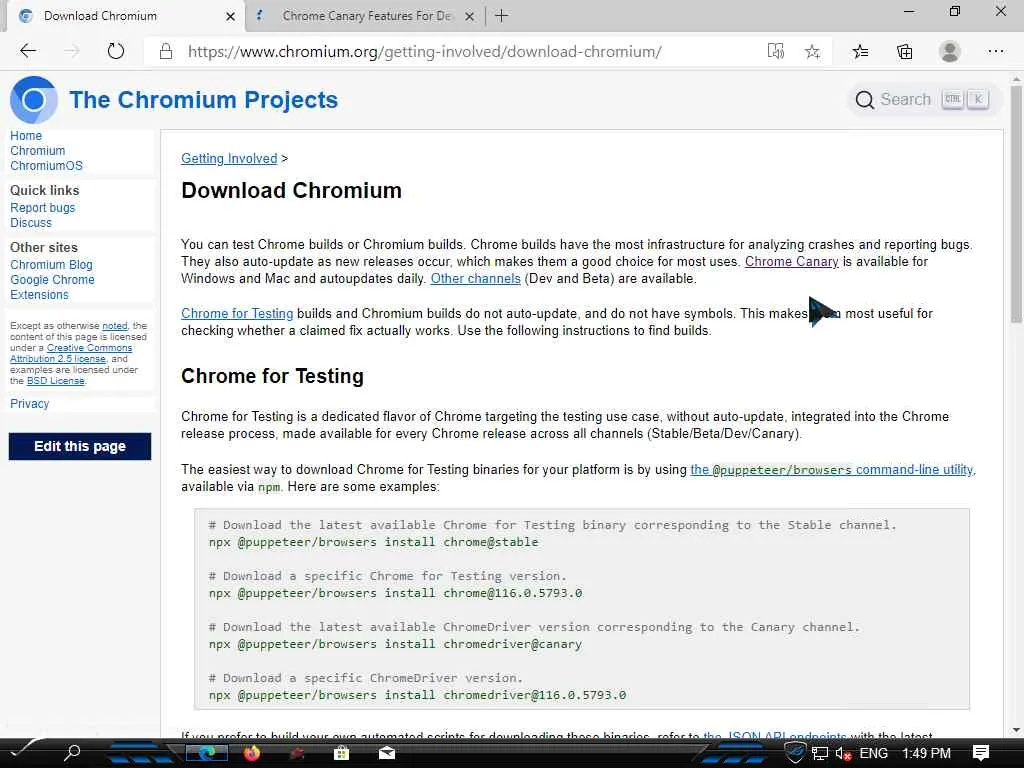This screenshot has height=768, width=1024.
Task: Click the code line 'install chromedriver@116.0.5793.0'
Action: 417,694
